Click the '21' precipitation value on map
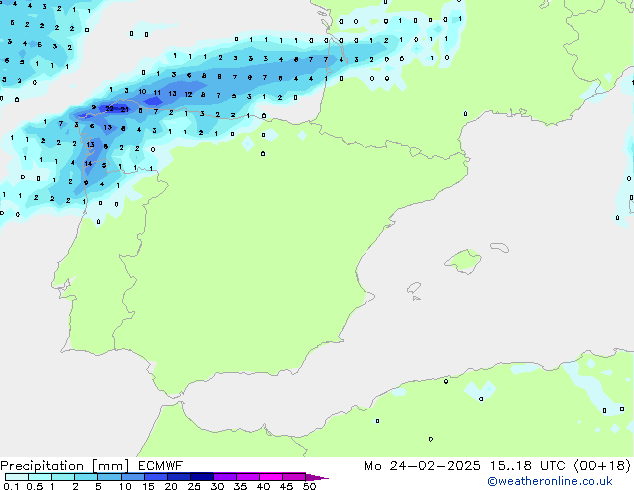 point(125,109)
